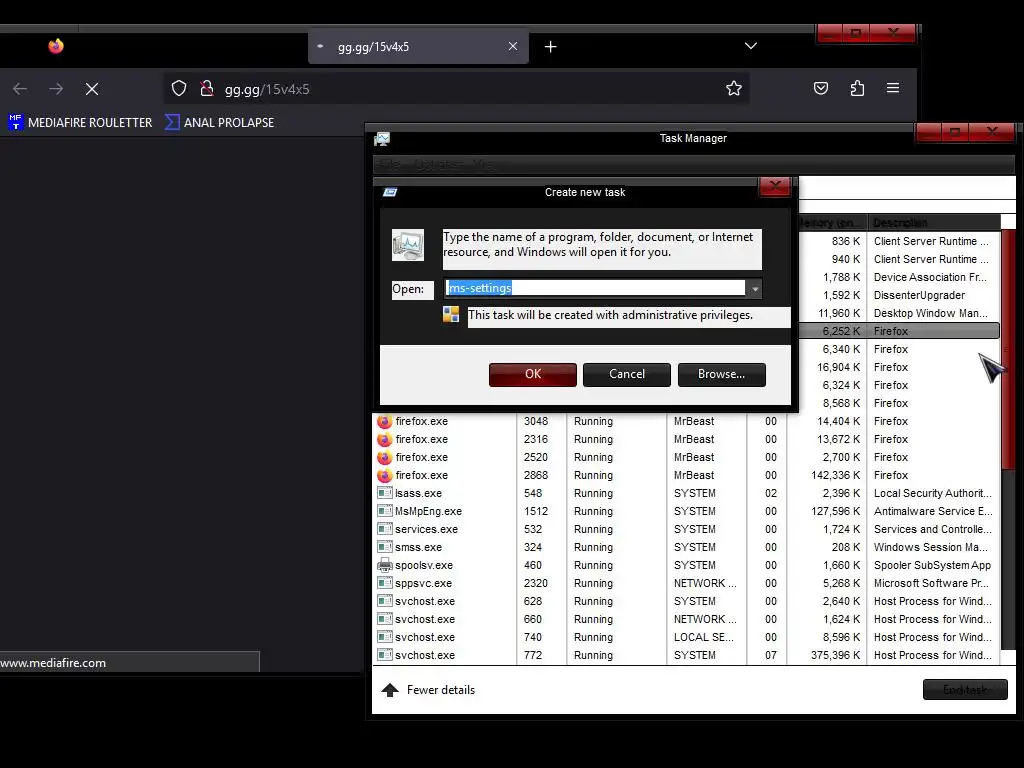The width and height of the screenshot is (1024, 768).
Task: Open Pocket save icon in Firefox toolbar
Action: point(821,88)
